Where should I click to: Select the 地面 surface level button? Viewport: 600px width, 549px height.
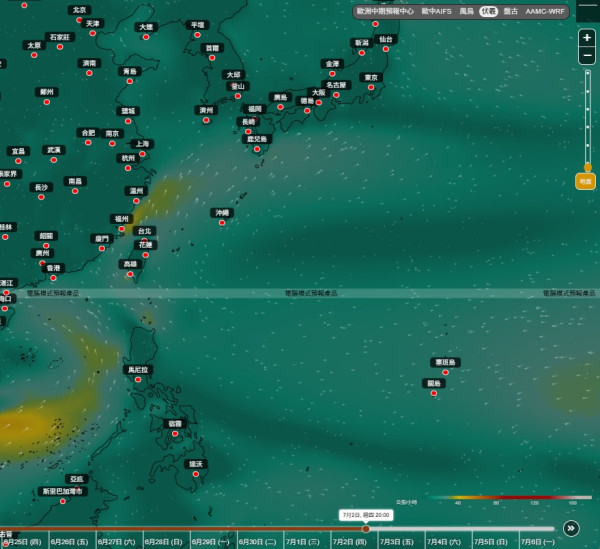[585, 181]
